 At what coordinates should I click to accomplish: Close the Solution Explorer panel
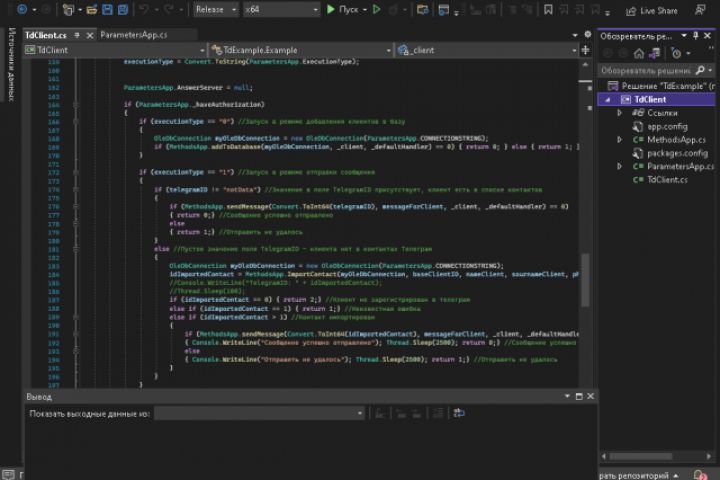(x=708, y=35)
